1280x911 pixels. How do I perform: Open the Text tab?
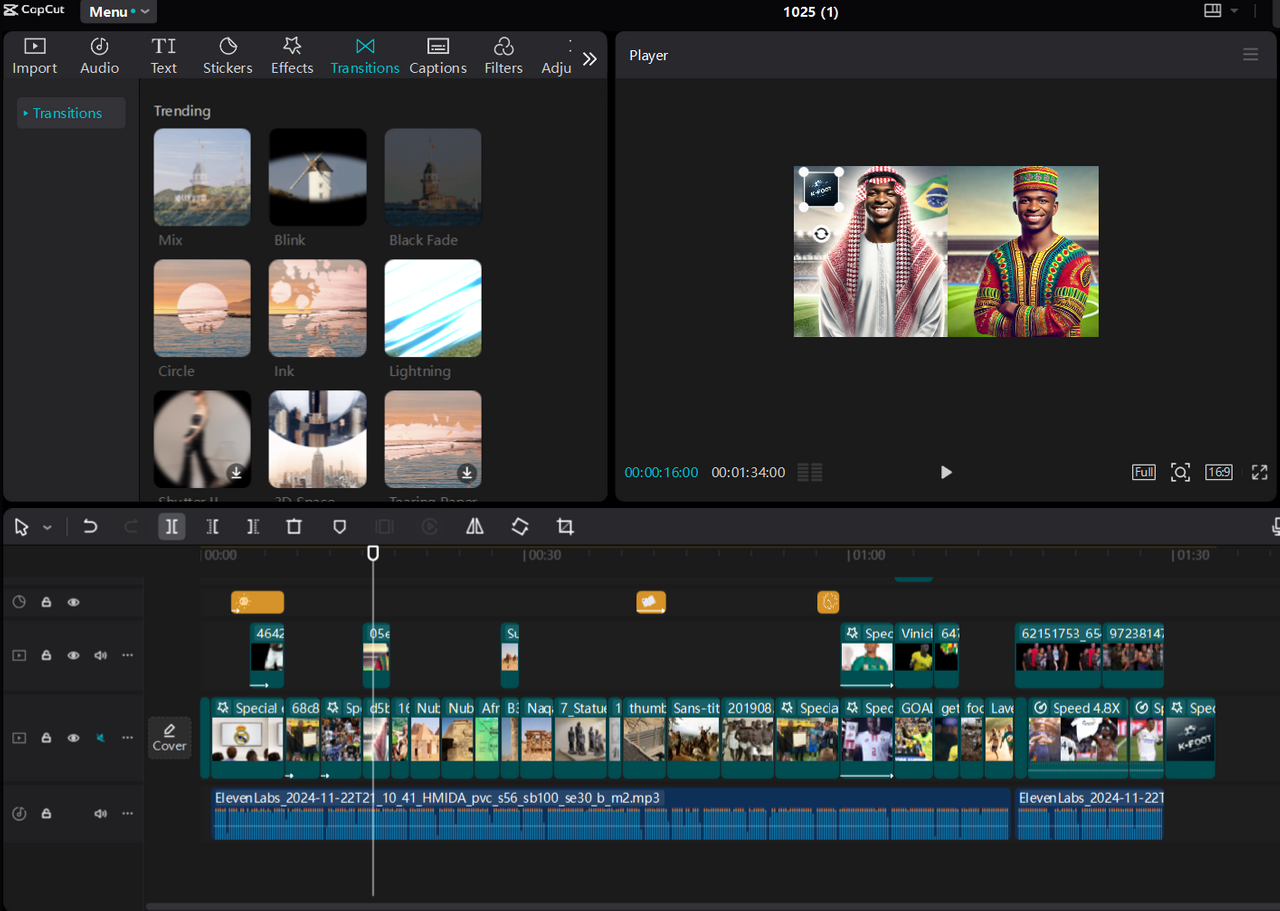(x=164, y=56)
